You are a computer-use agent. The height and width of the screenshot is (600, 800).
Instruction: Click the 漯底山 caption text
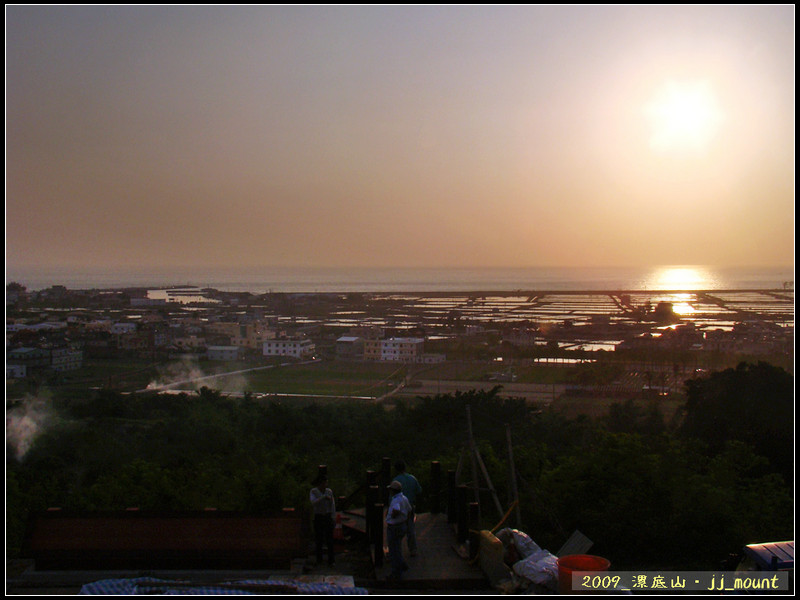658,581
